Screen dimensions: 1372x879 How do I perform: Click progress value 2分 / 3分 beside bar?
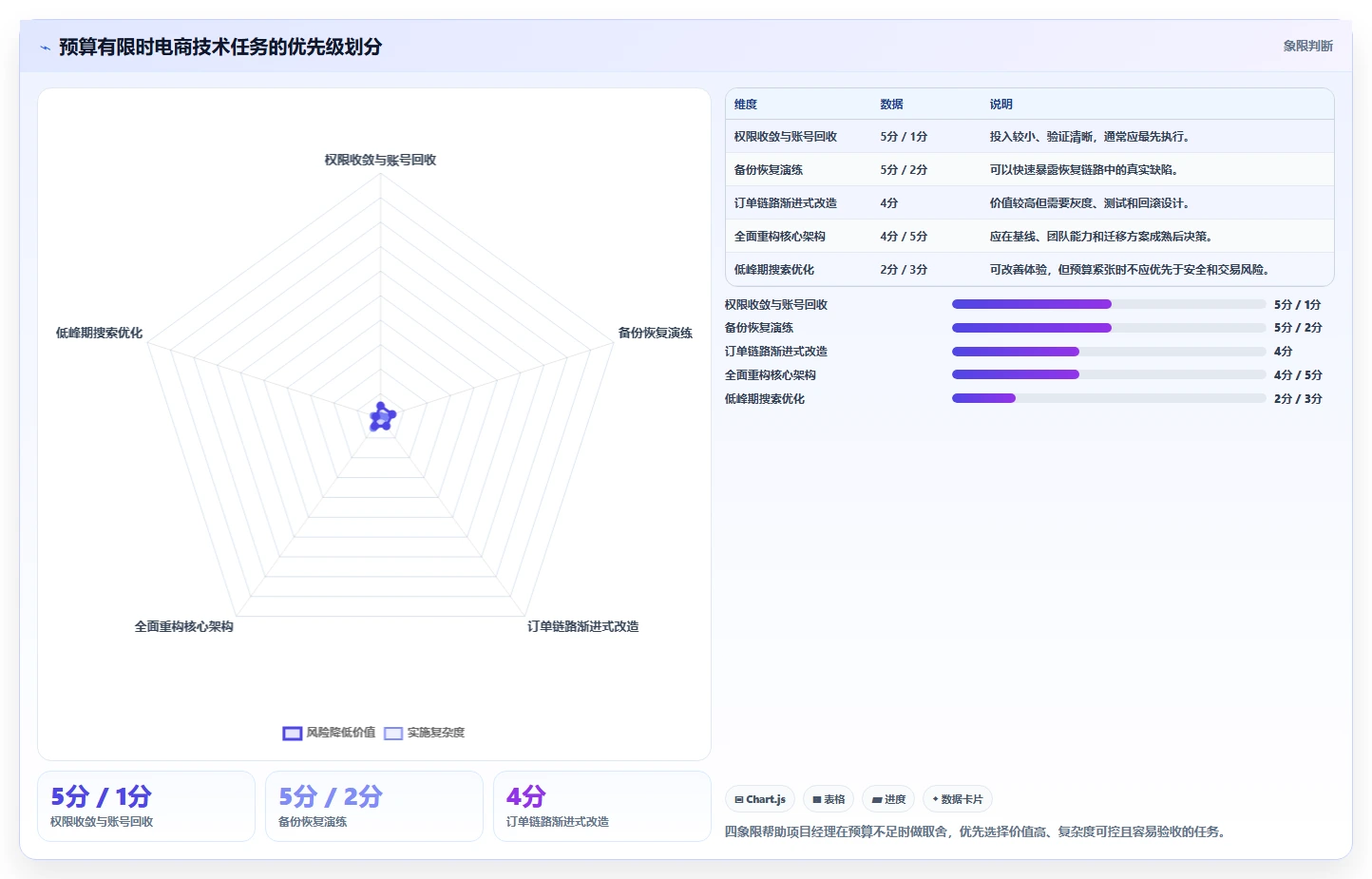pos(1298,399)
